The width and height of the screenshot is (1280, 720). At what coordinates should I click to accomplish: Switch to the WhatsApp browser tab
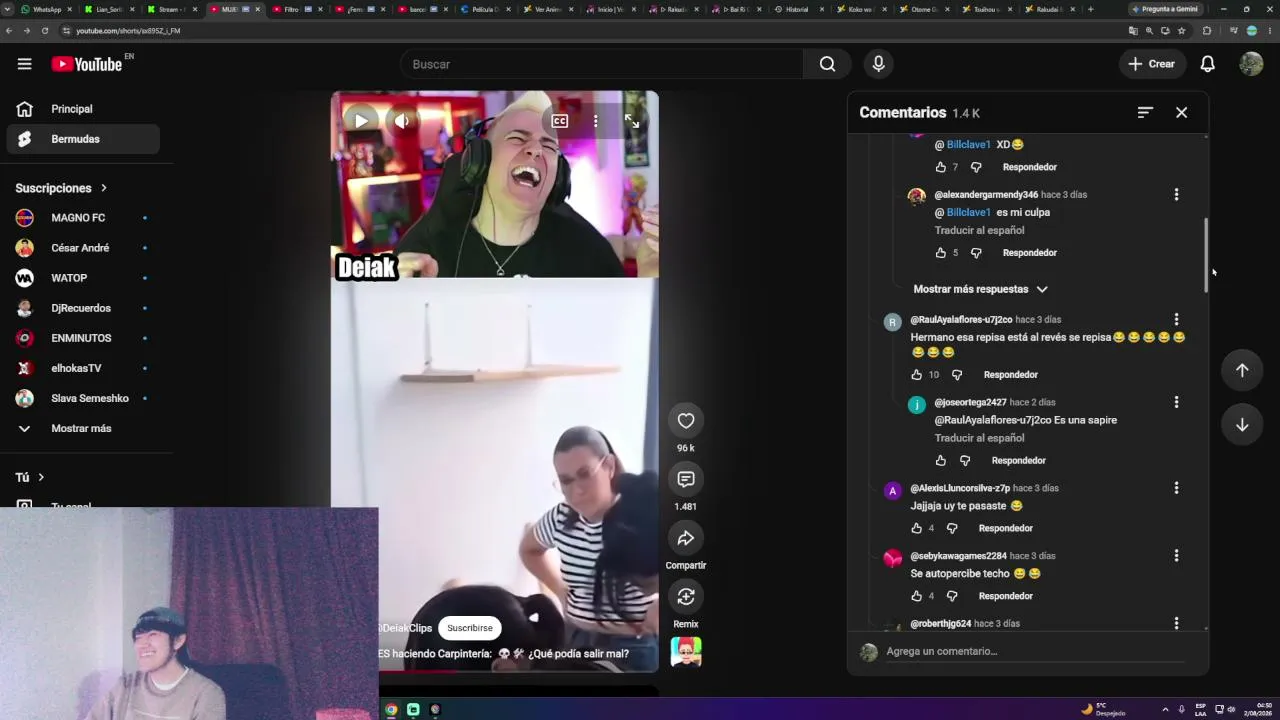47,9
